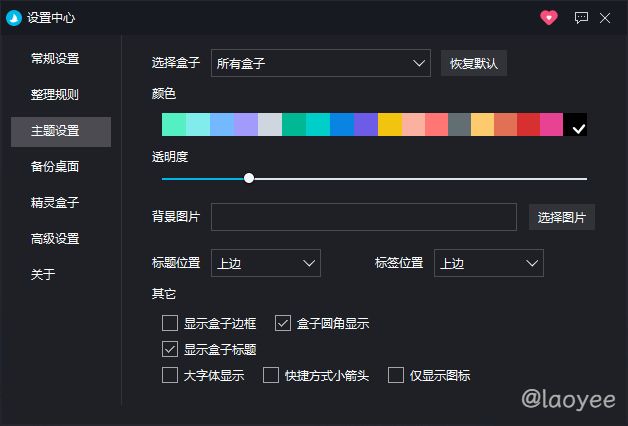Viewport: 628px width, 426px height.
Task: Click the 背景图片 path input field
Action: [363, 217]
